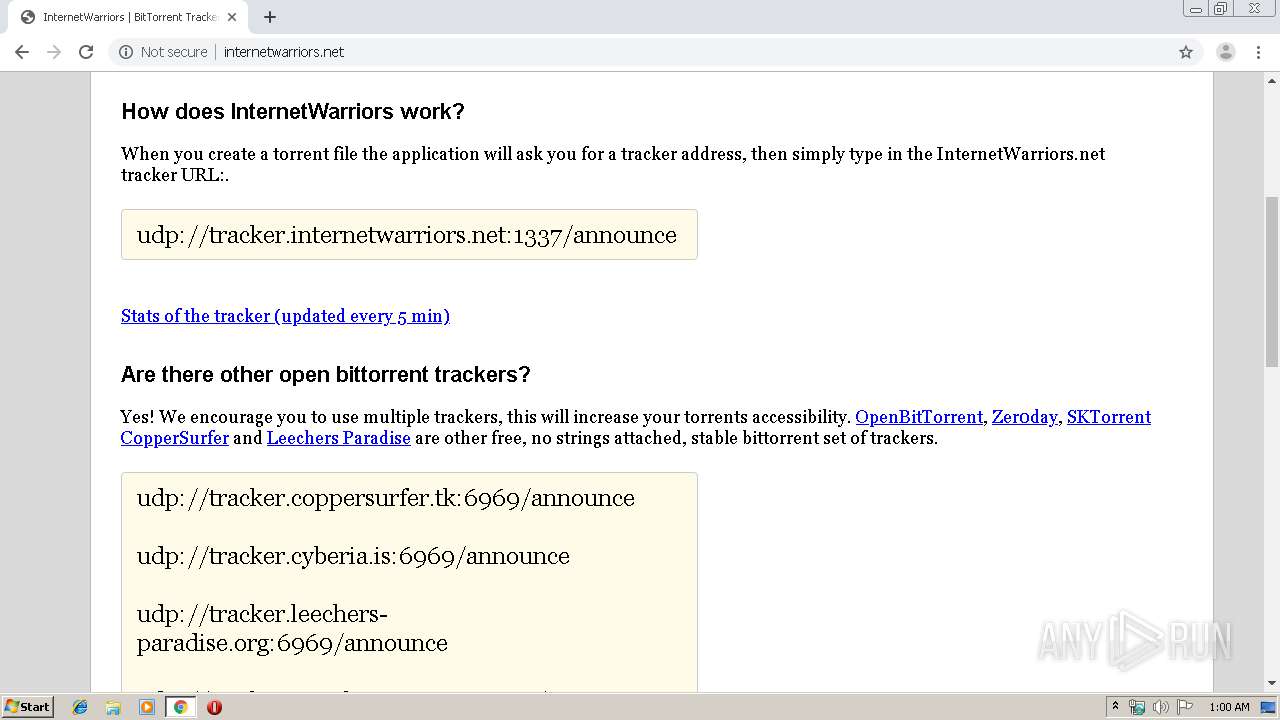
Task: Visit the SKTorrent link
Action: click(1109, 417)
